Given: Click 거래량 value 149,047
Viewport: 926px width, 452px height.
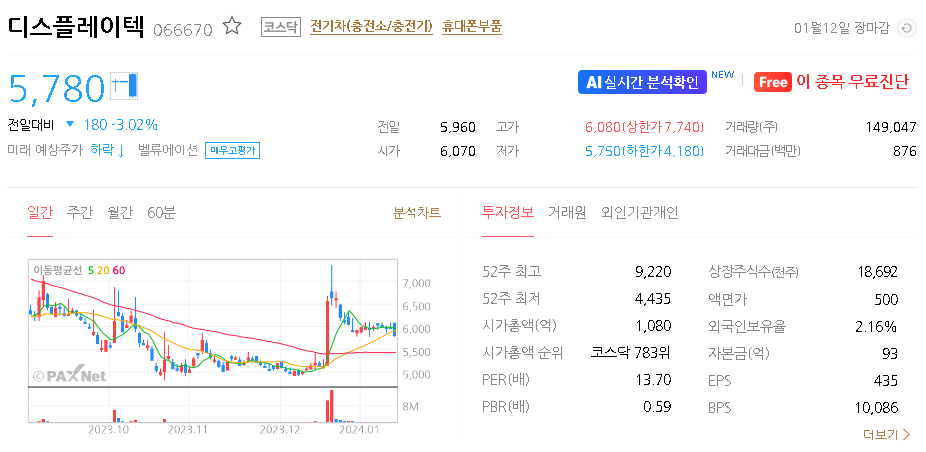Looking at the screenshot, I should (x=891, y=127).
